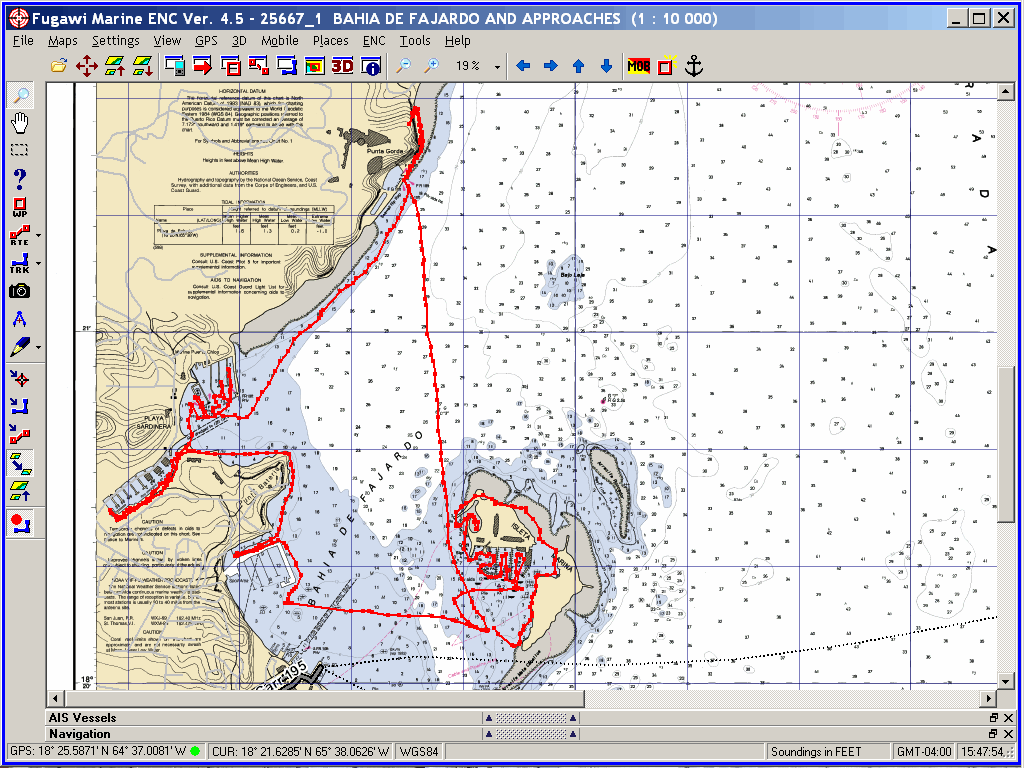Expand the AIS Vessels panel grip
This screenshot has width=1024, height=768.
pos(531,718)
